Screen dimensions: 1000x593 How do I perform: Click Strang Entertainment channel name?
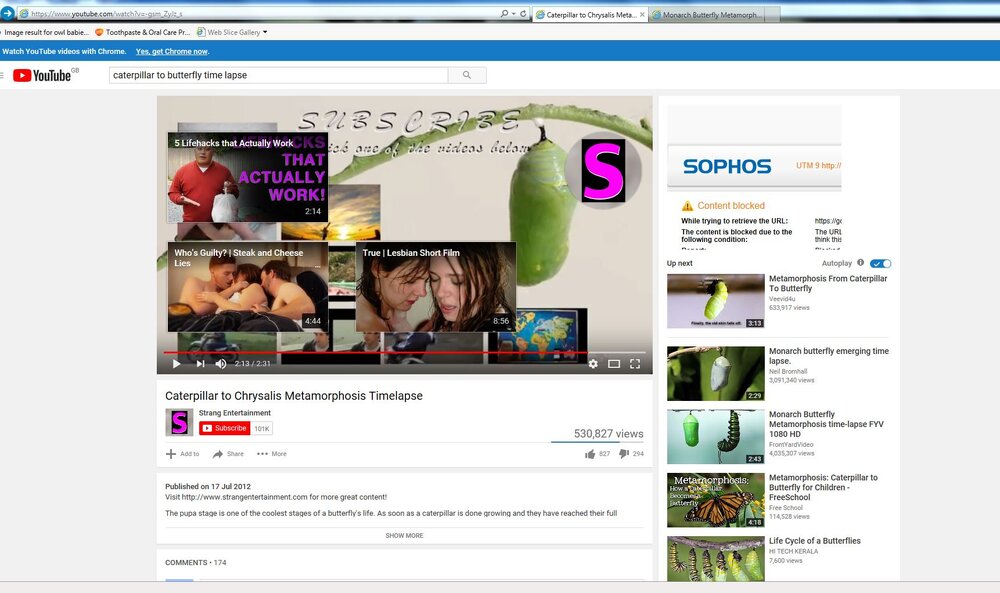(x=235, y=413)
